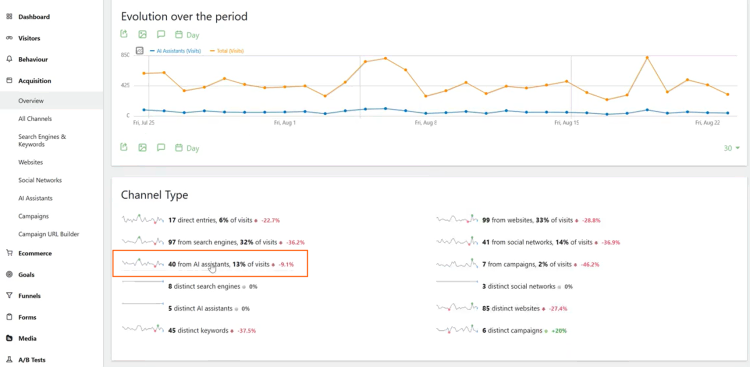750x367 pixels.
Task: Click the export icon below the chart
Action: (124, 147)
